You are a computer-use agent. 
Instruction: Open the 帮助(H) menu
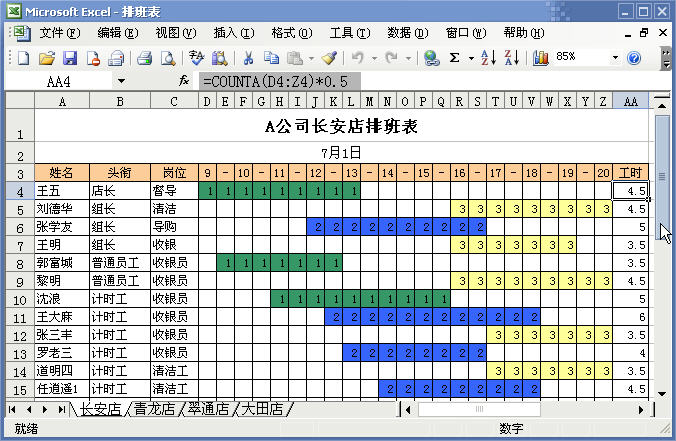click(523, 33)
